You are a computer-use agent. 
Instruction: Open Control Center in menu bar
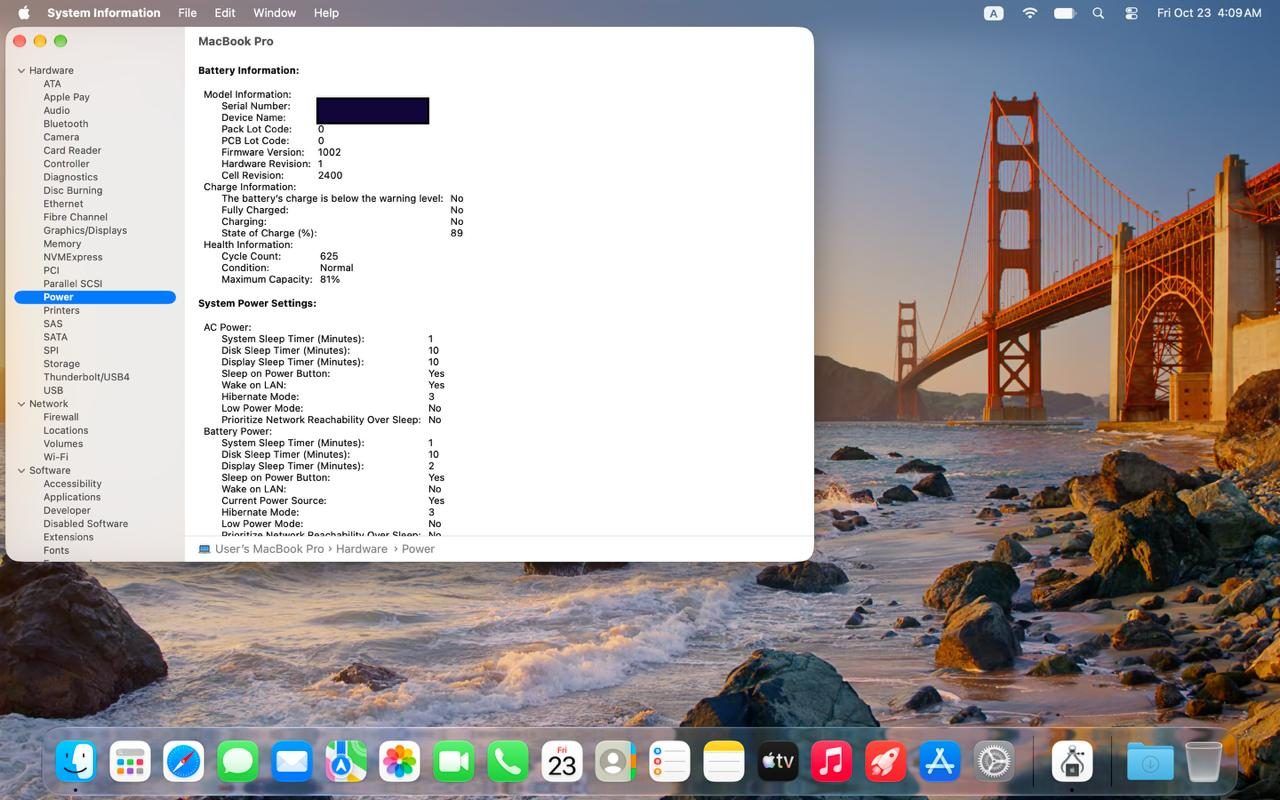tap(1131, 13)
